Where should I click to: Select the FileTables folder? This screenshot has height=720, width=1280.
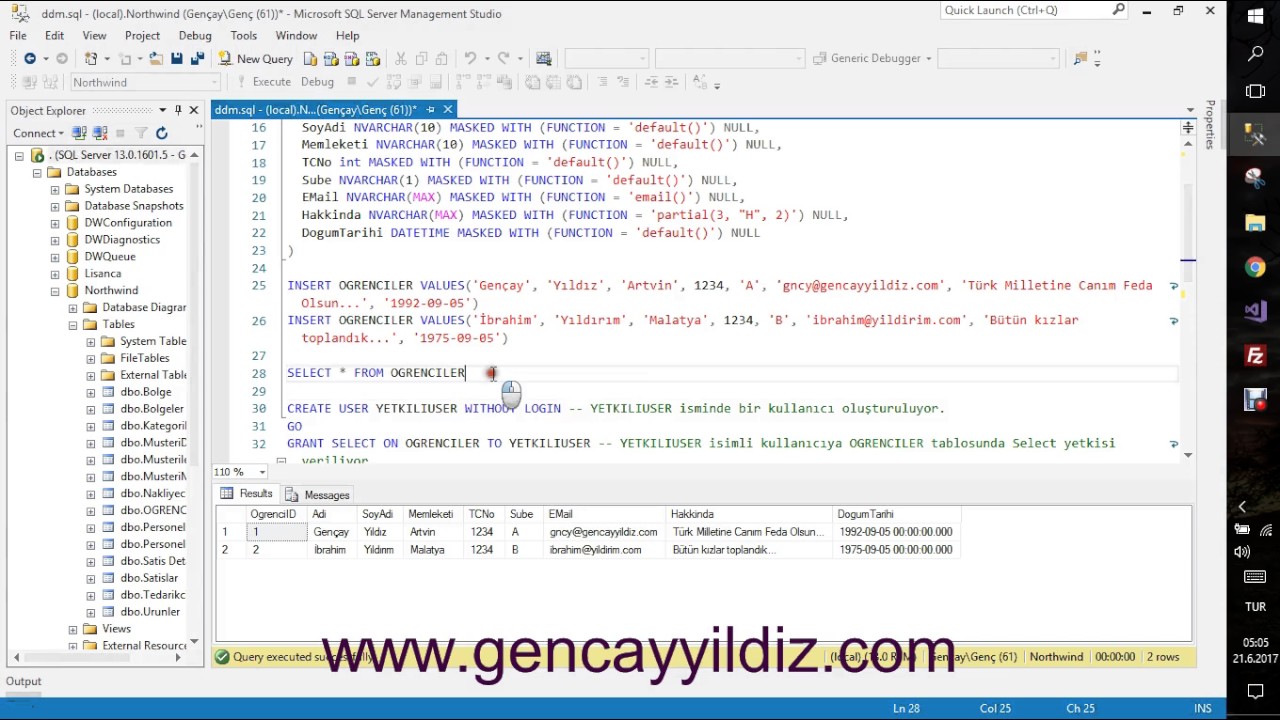point(145,358)
